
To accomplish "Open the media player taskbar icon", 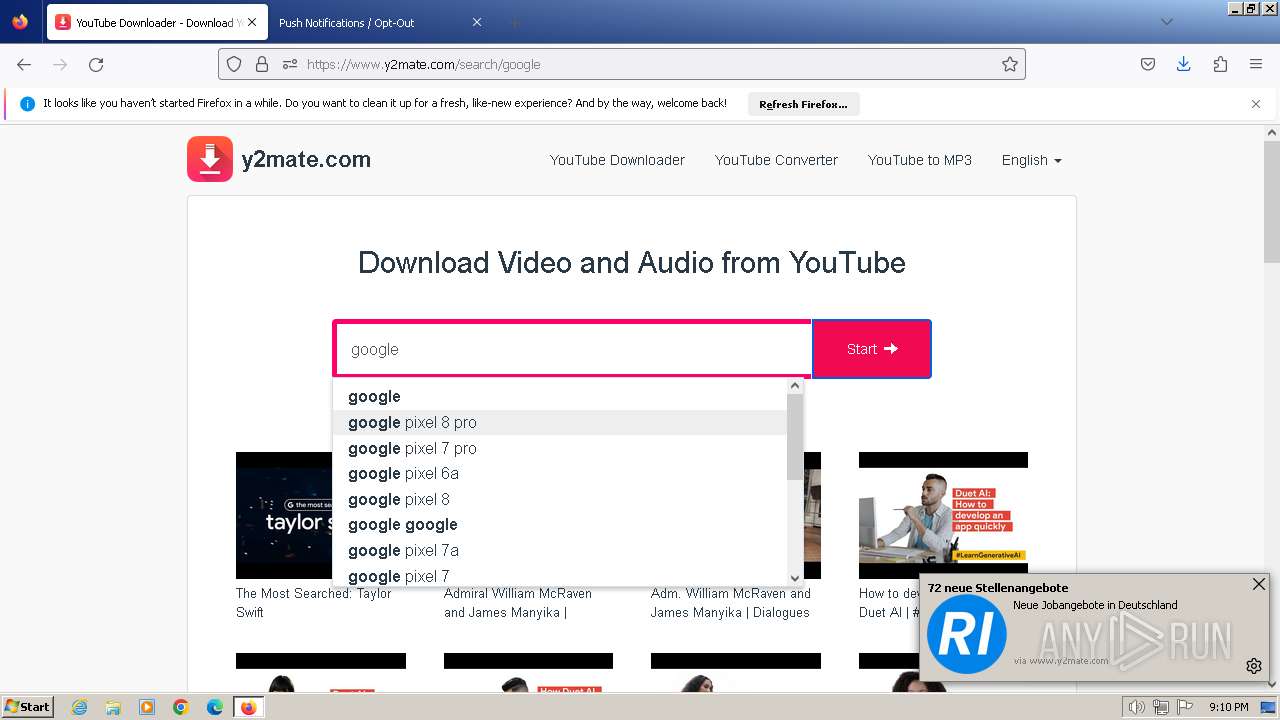I will point(147,707).
